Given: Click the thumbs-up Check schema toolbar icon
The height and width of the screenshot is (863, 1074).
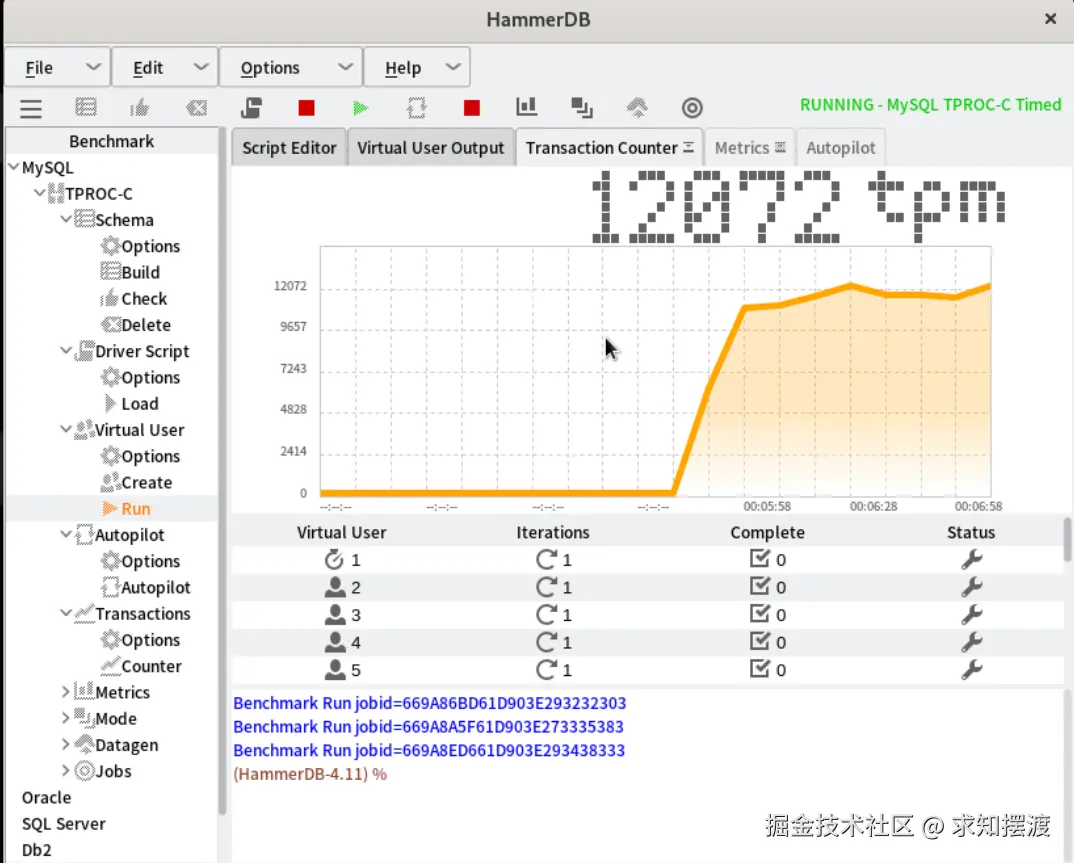Looking at the screenshot, I should coord(140,108).
